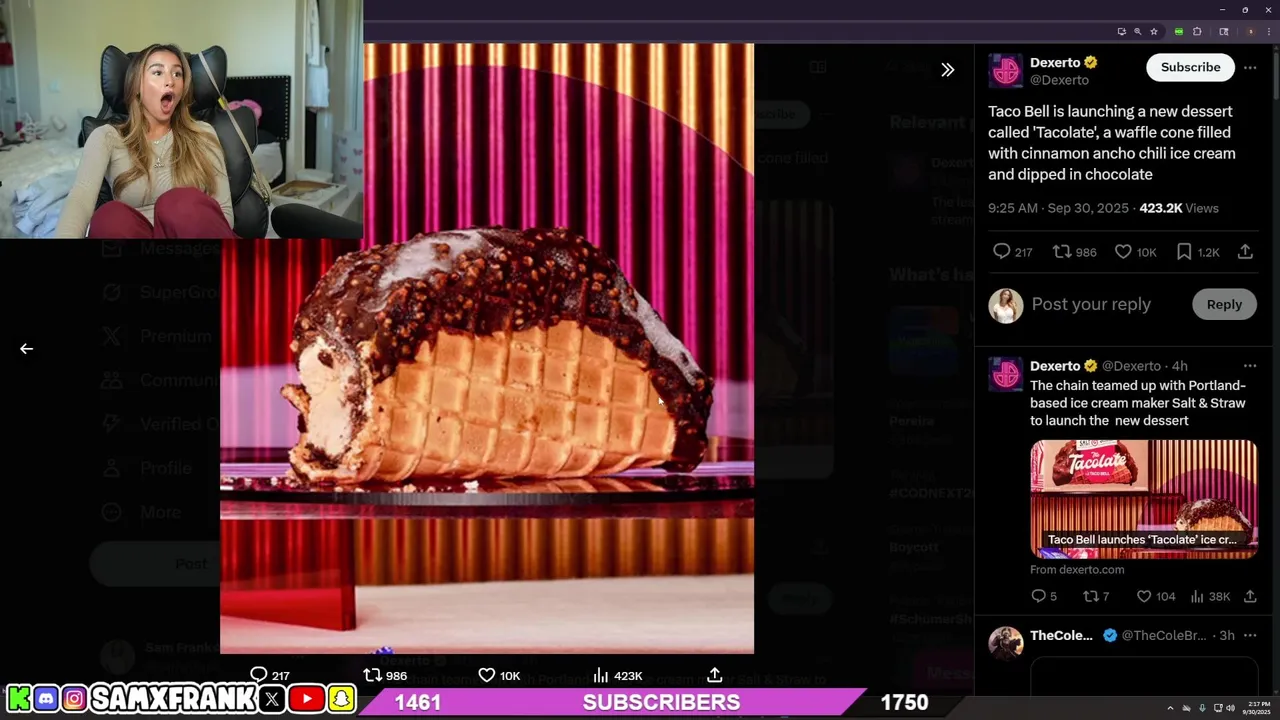Open more options on Dexerto's 4h reply
Viewport: 1280px width, 720px height.
1250,366
